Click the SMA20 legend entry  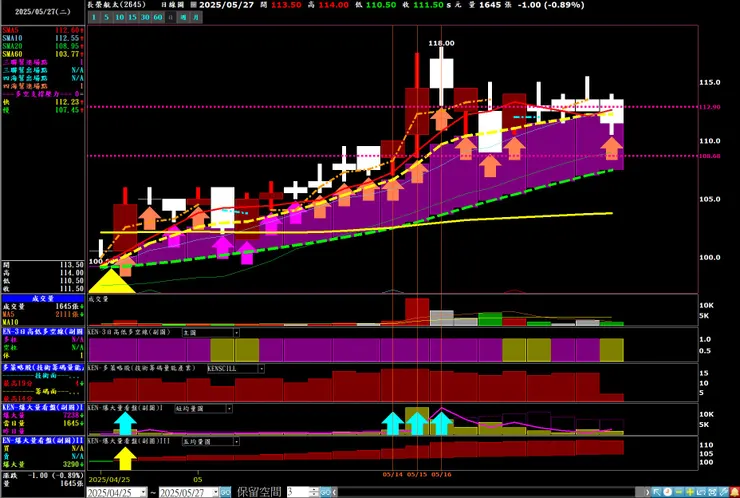[x=43, y=46]
